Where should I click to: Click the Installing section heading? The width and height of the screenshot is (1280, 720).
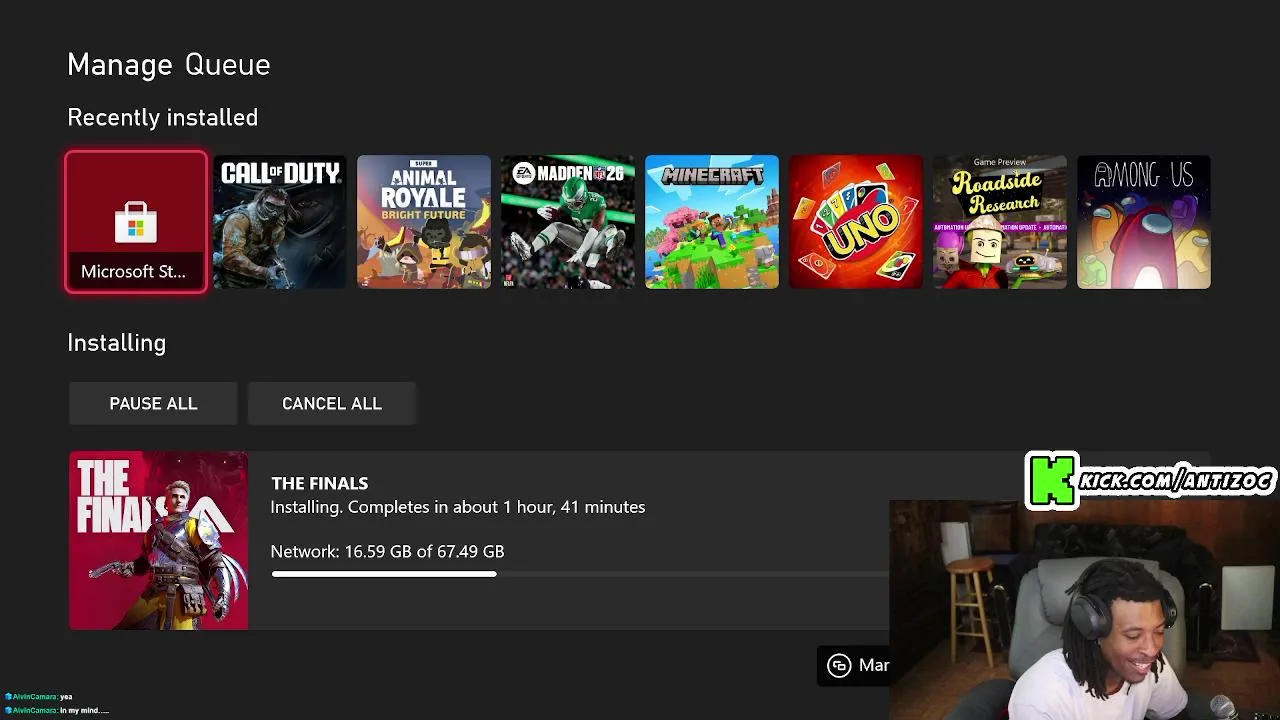point(117,343)
